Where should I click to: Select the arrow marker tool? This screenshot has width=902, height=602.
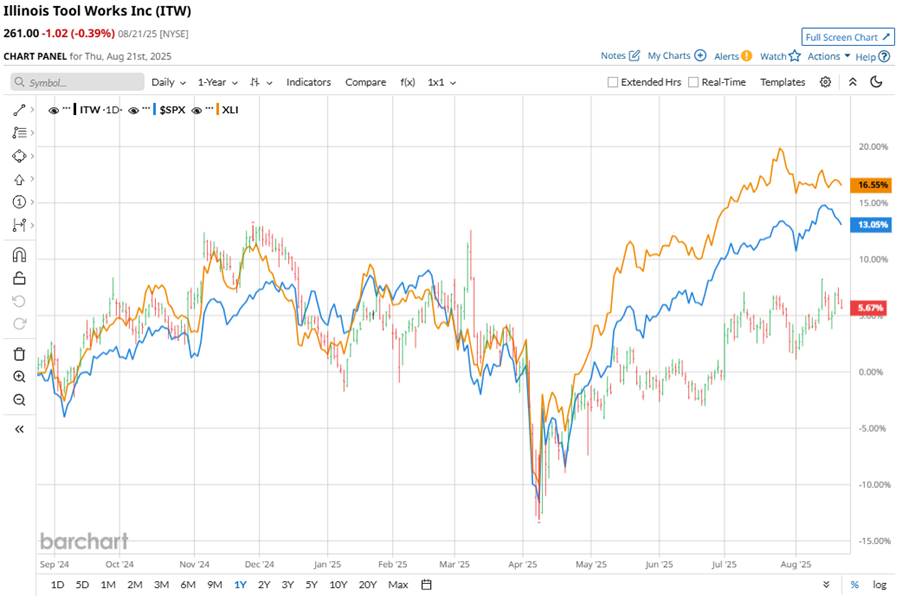[x=19, y=180]
